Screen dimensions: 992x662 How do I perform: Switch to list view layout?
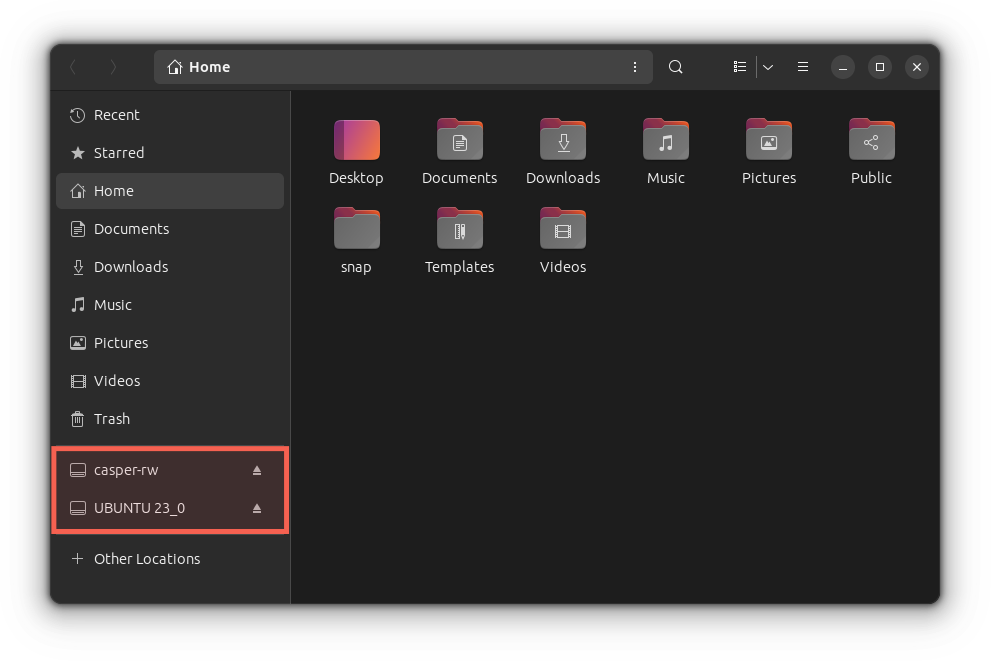click(x=740, y=66)
